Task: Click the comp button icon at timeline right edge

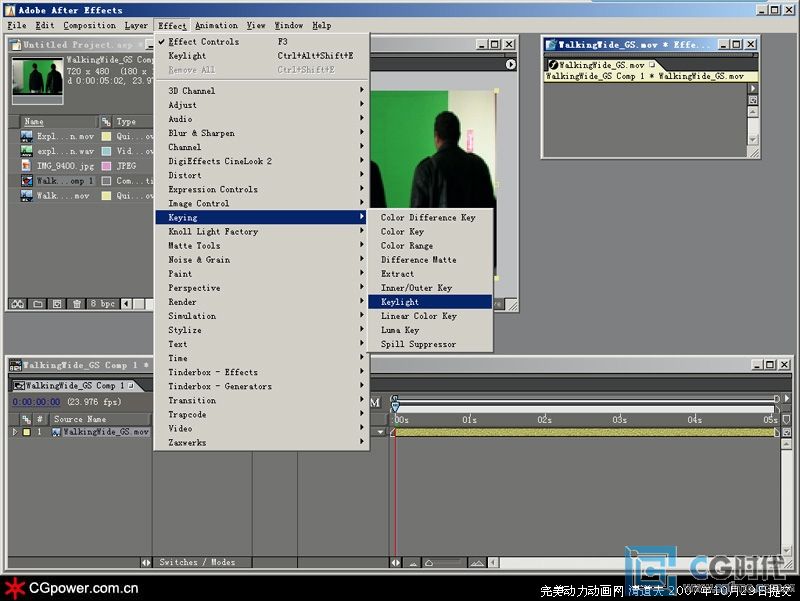Action: 786,432
